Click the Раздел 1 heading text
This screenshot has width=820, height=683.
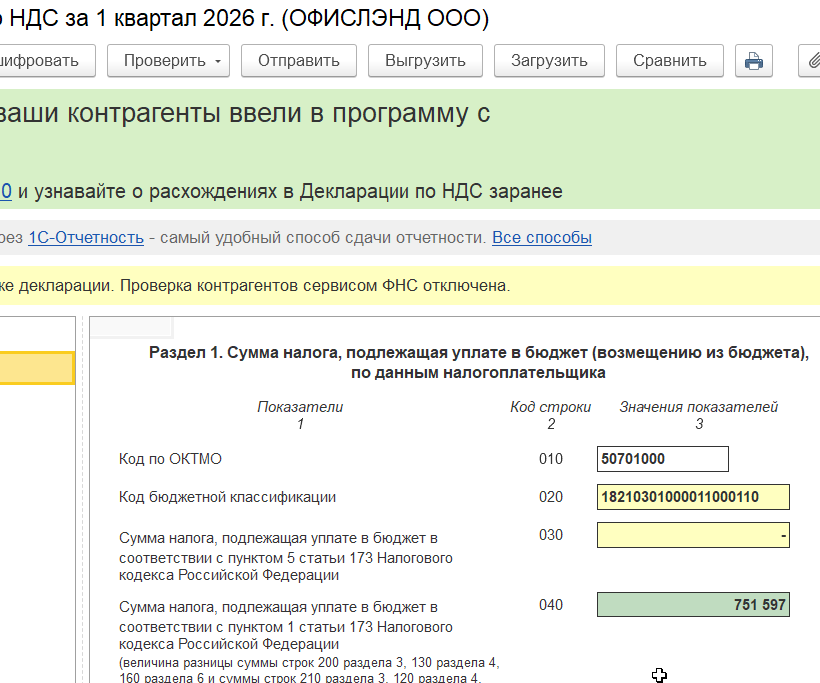[x=479, y=362]
